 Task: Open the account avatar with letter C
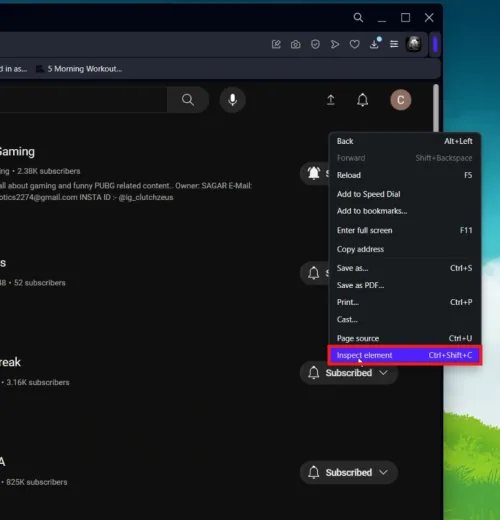(x=401, y=100)
